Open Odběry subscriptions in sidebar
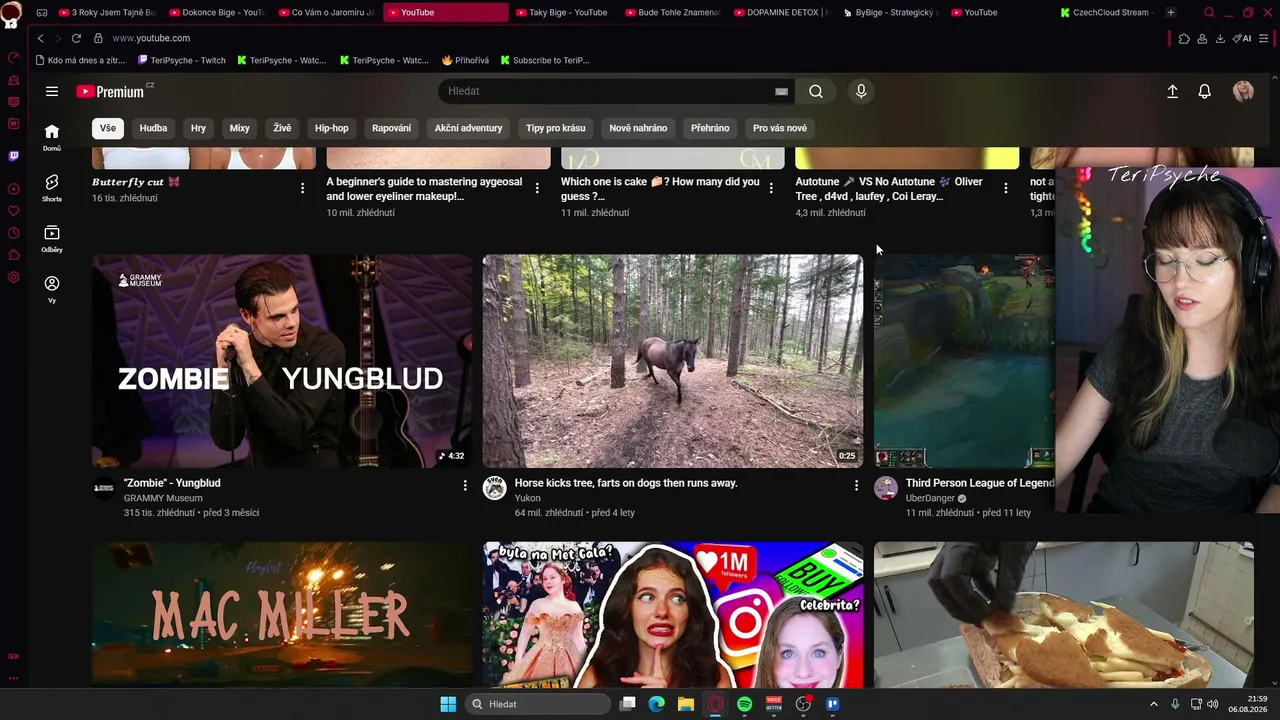Viewport: 1280px width, 720px height. [x=52, y=239]
